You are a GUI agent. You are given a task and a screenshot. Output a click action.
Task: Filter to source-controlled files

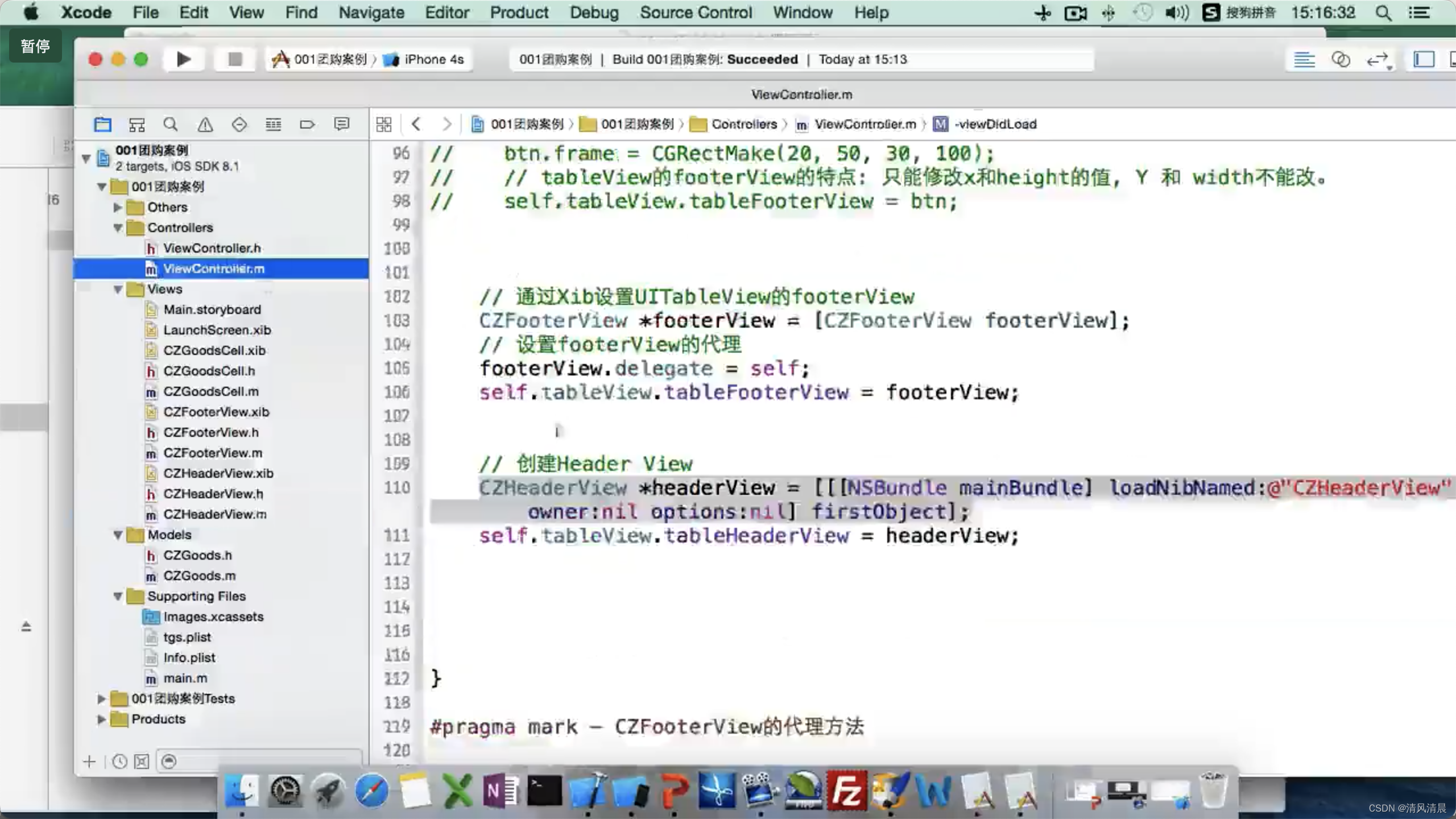(142, 762)
